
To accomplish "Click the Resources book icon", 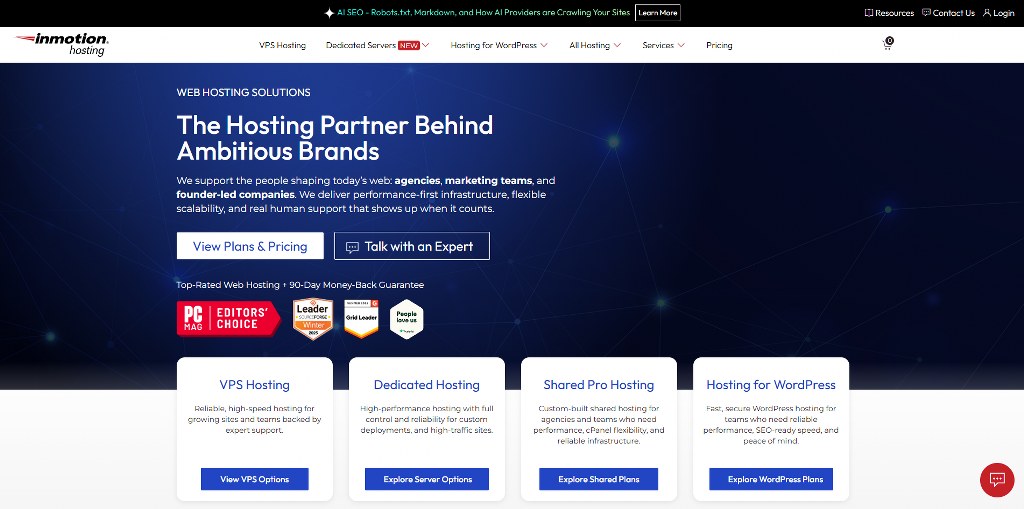I will coord(869,13).
